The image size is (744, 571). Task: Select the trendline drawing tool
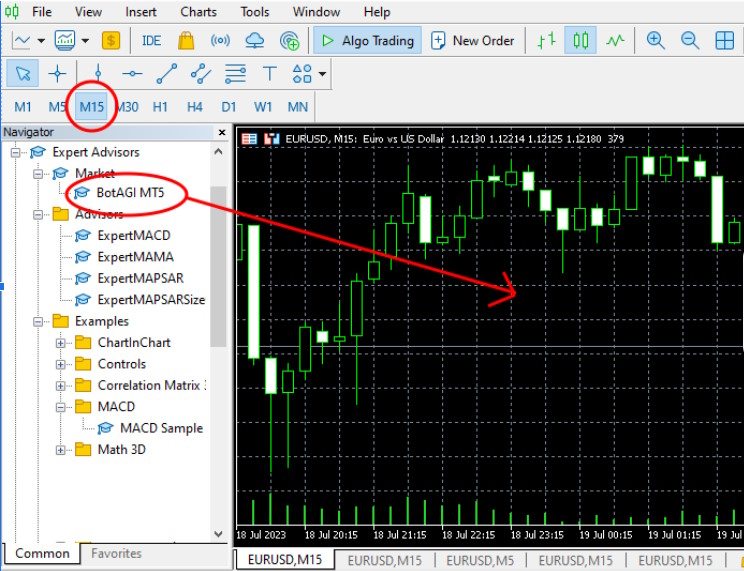167,74
